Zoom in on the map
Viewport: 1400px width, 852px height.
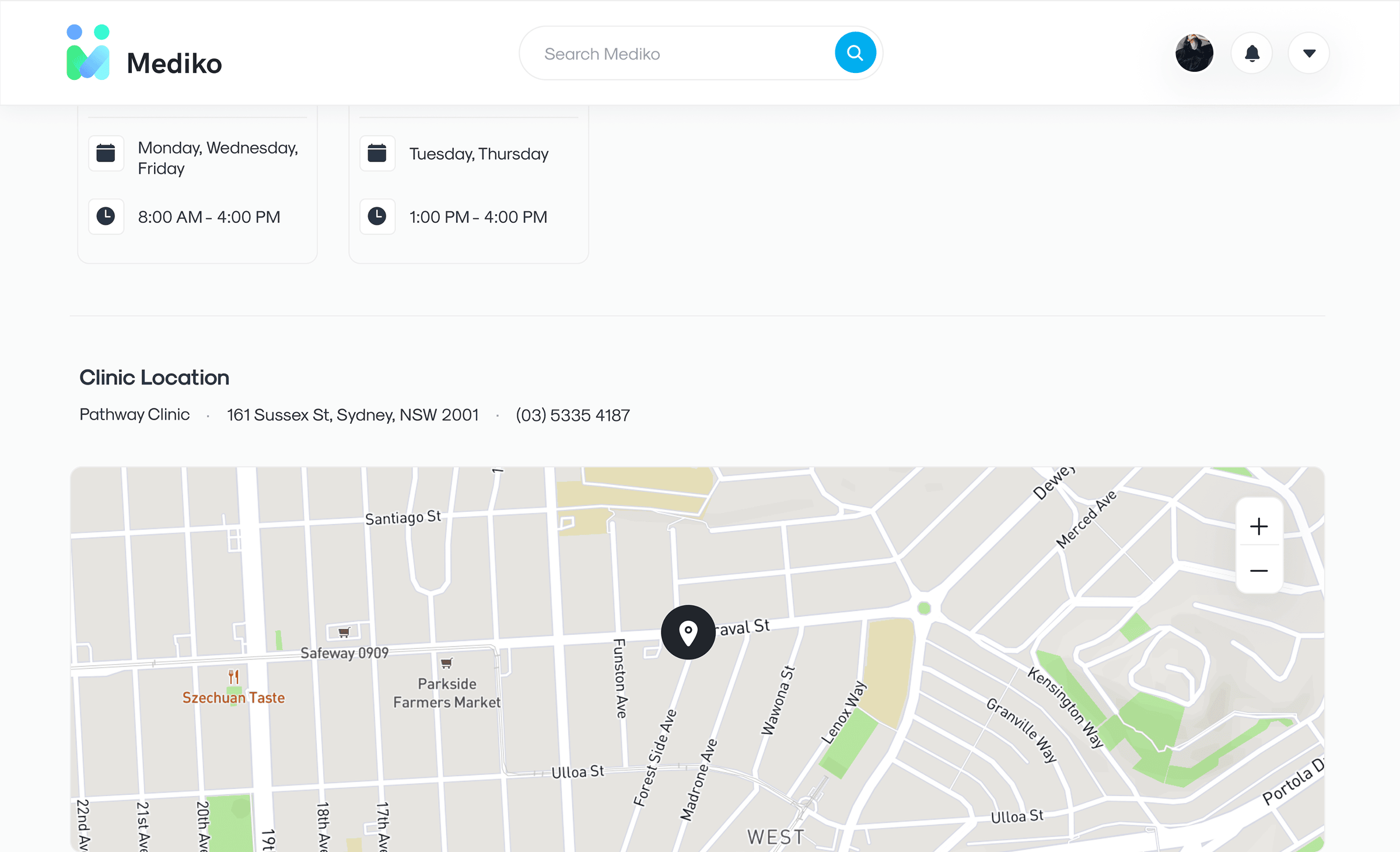click(1259, 526)
